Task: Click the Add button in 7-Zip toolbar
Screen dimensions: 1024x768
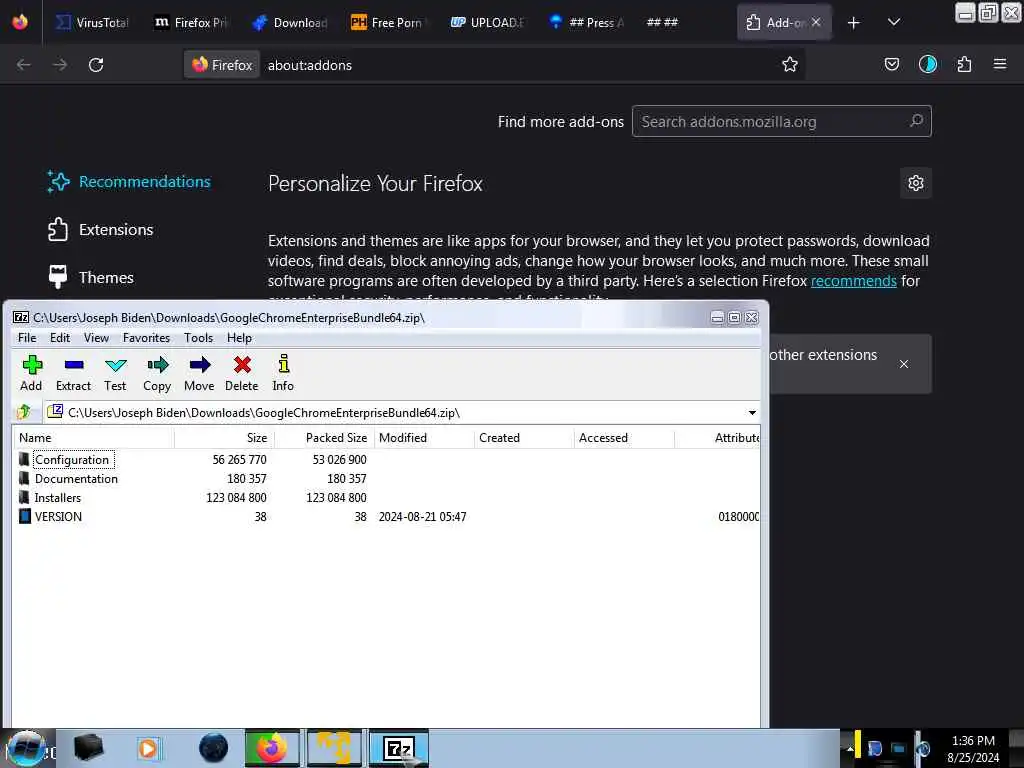Action: point(31,373)
